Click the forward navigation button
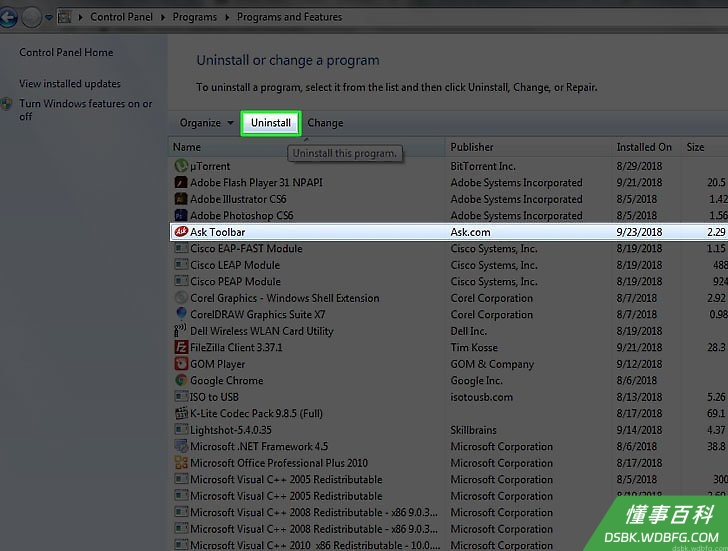 pyautogui.click(x=32, y=18)
